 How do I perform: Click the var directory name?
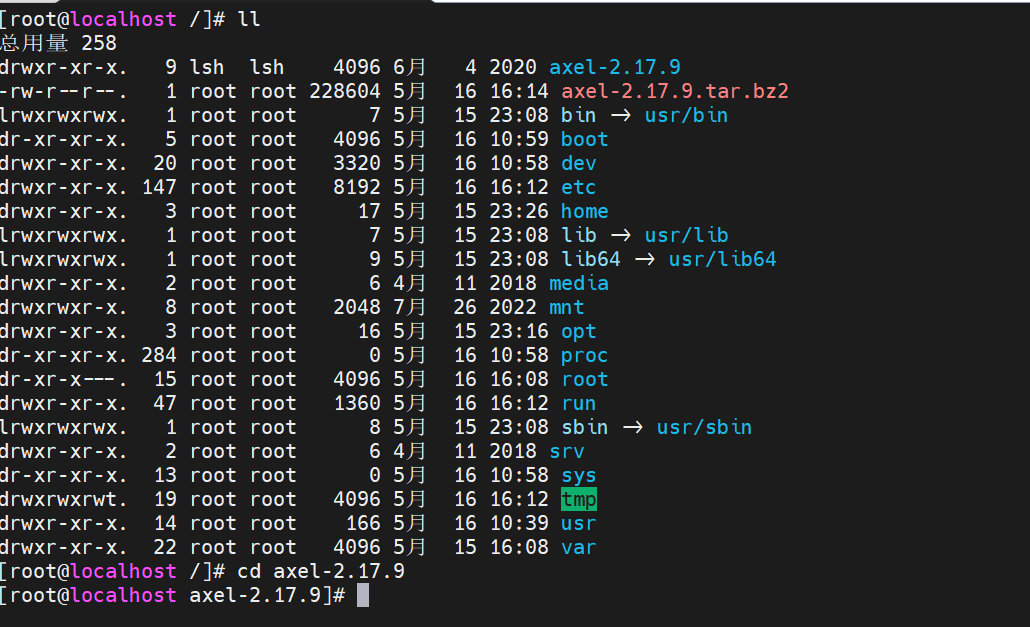tap(579, 547)
